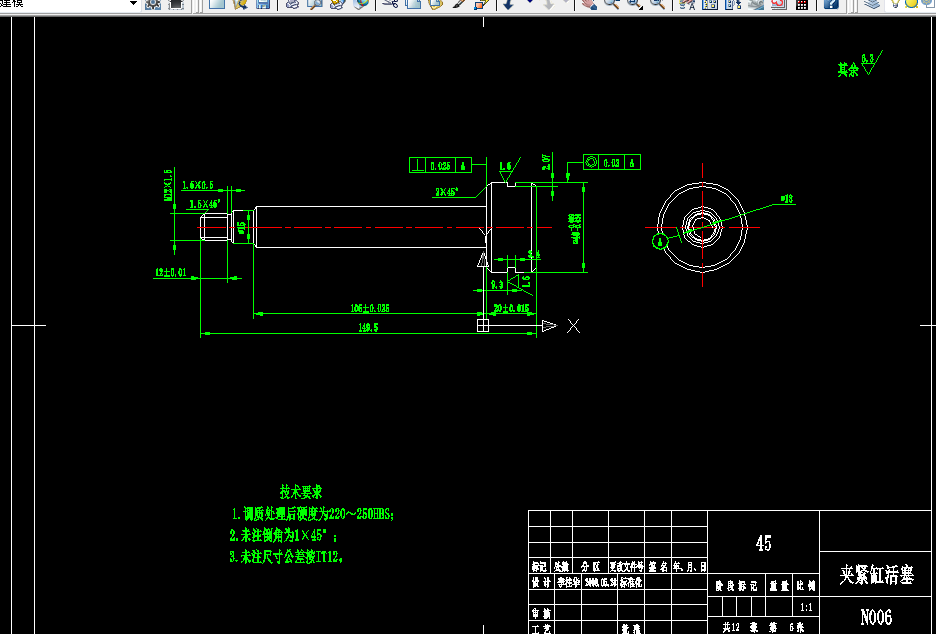The height and width of the screenshot is (634, 936).
Task: Click the My Workspace icon
Action: 176,4
